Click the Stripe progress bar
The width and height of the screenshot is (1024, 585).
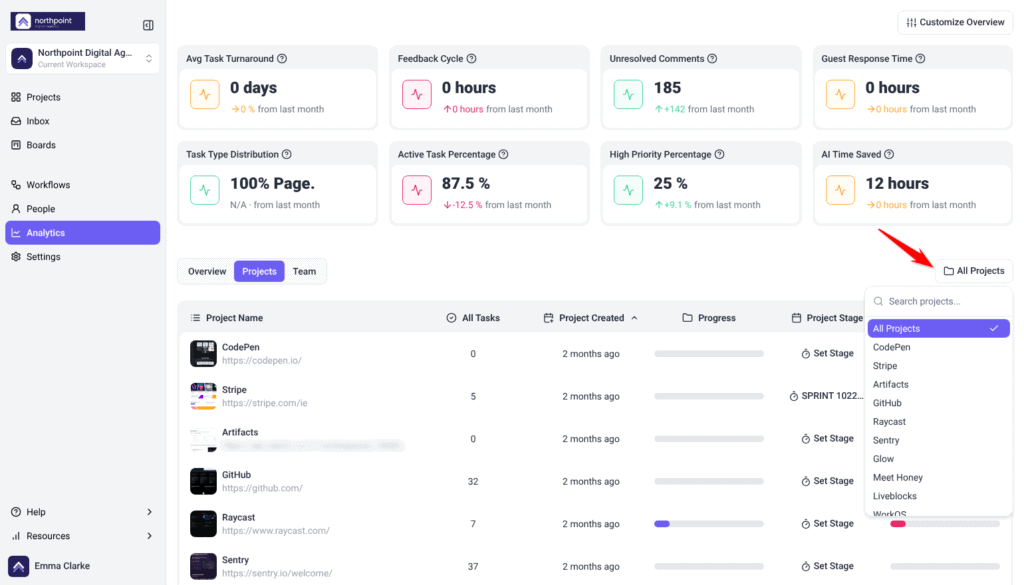pyautogui.click(x=709, y=396)
